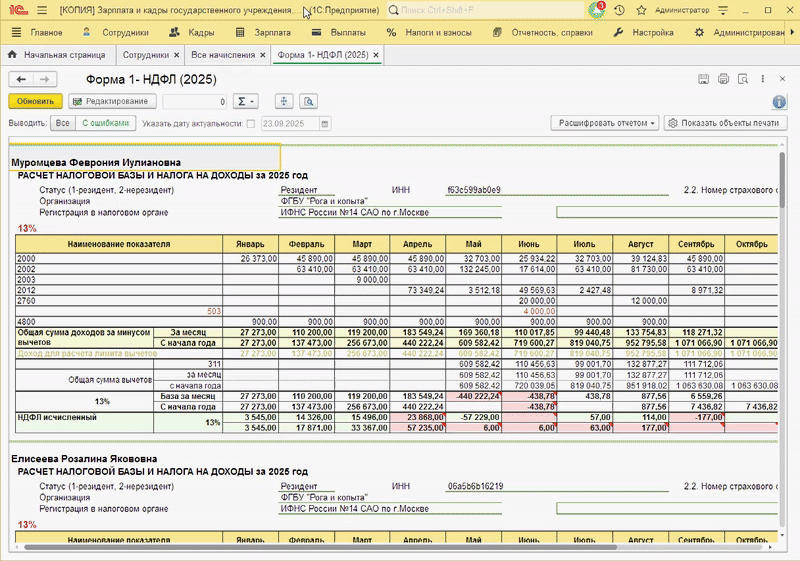Viewport: 800px width, 561px height.
Task: Go back with the left arrow
Action: [x=21, y=79]
